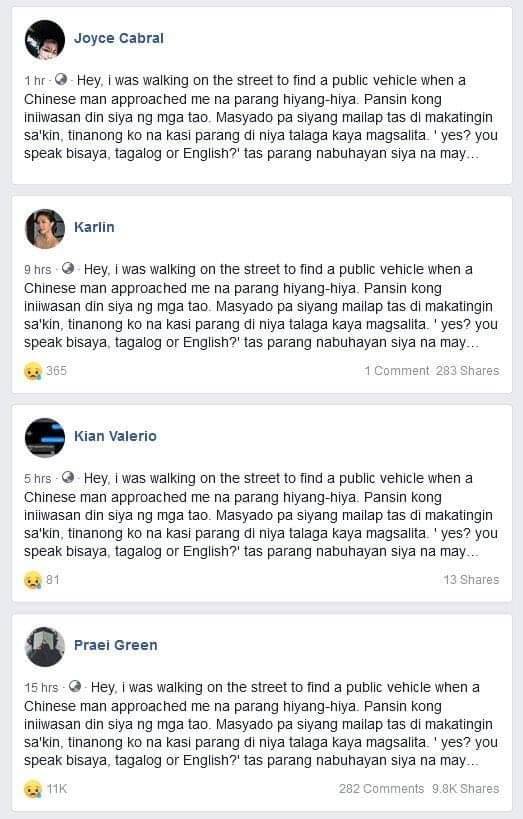Click the public globe icon on Kian Valerio's post
The height and width of the screenshot is (819, 523).
[x=68, y=477]
